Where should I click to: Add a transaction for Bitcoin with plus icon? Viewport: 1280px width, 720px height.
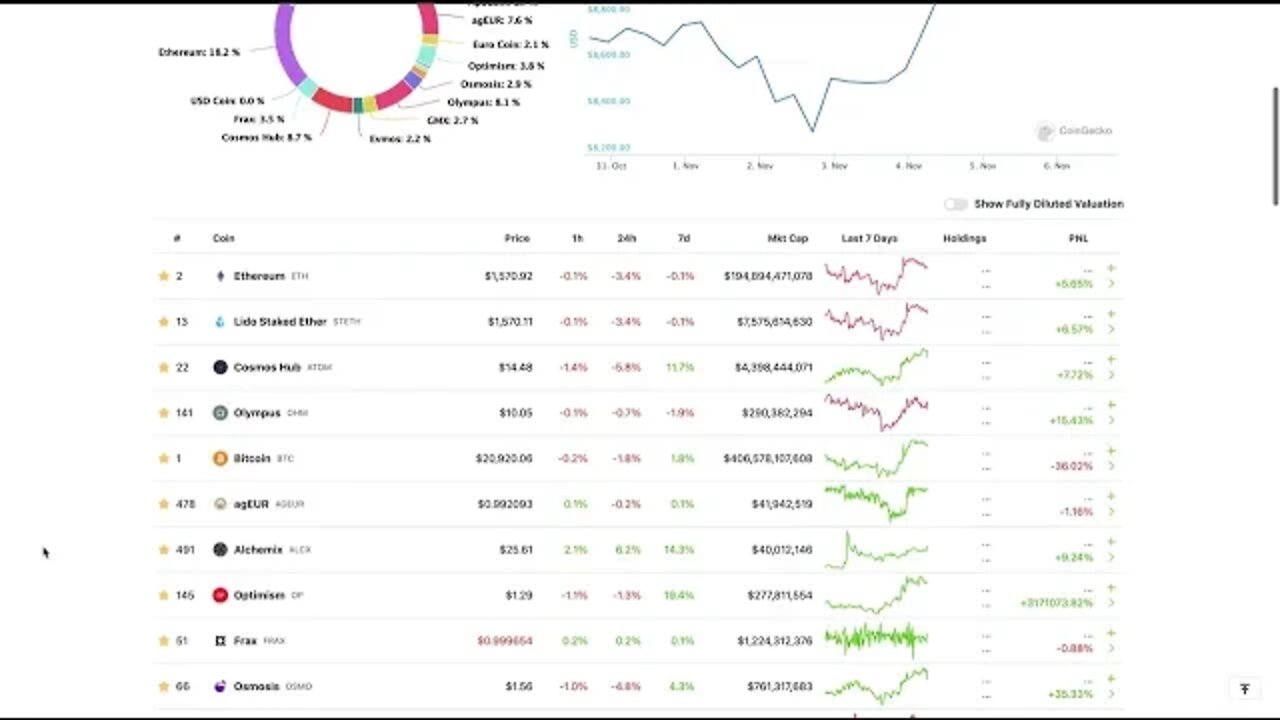click(1111, 451)
